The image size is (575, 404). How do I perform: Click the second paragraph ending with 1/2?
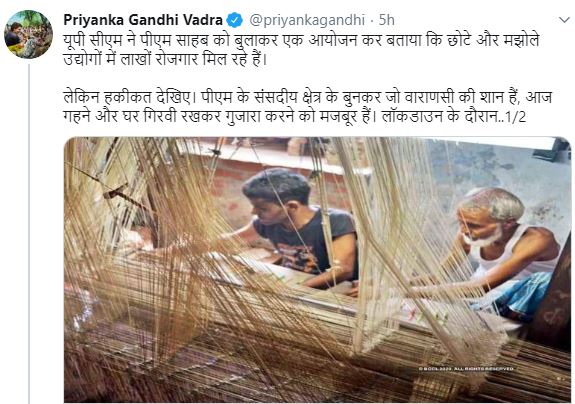pyautogui.click(x=307, y=107)
